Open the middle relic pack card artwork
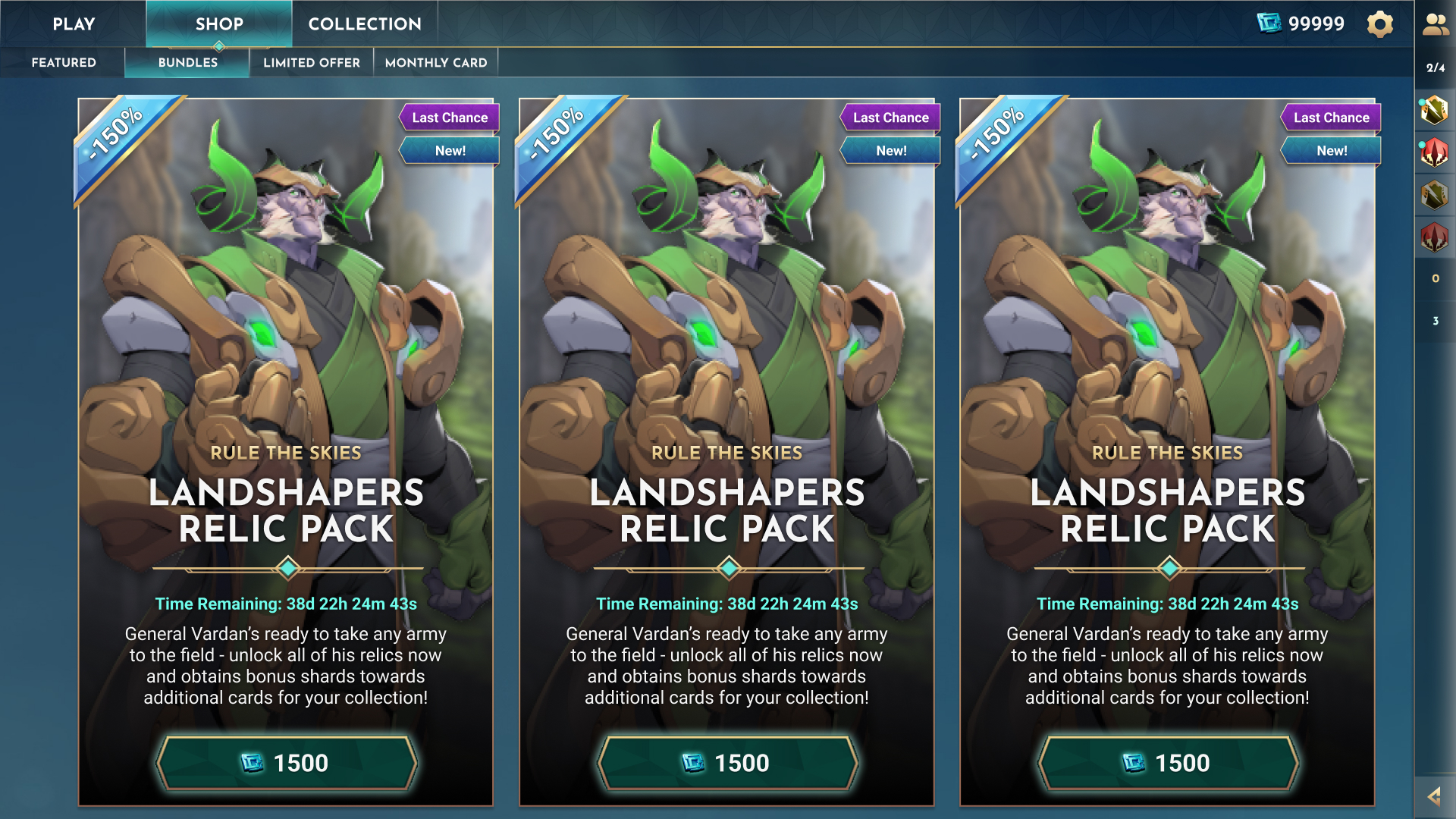Viewport: 1456px width, 819px height. [x=726, y=303]
